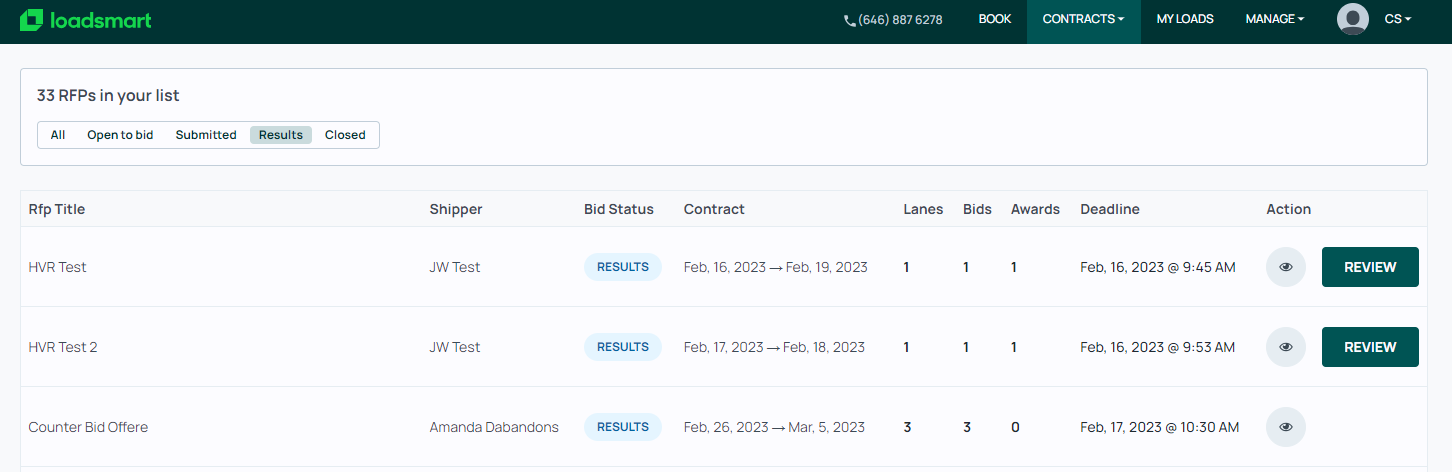Review the HVR Test RFP
The width and height of the screenshot is (1452, 472).
(x=1370, y=267)
